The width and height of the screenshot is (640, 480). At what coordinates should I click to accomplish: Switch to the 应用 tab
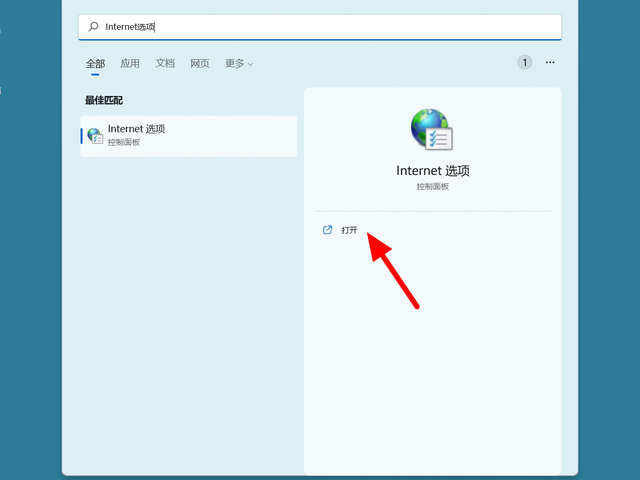pos(130,63)
